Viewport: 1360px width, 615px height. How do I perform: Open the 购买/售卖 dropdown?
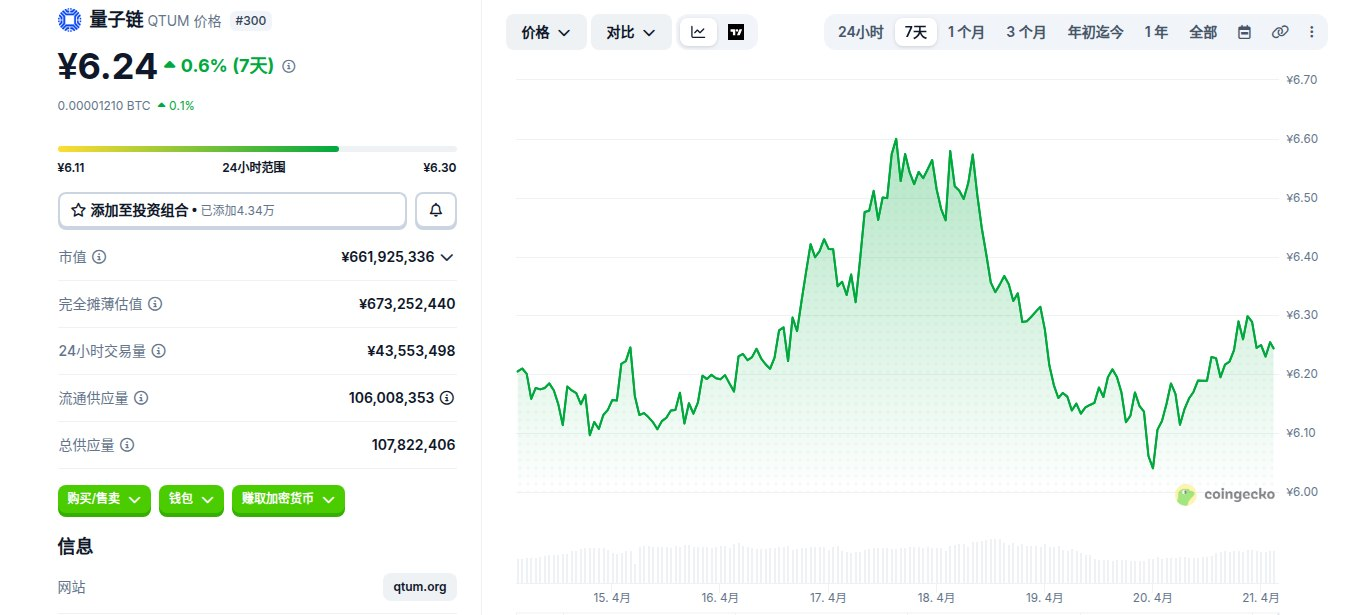click(x=105, y=499)
